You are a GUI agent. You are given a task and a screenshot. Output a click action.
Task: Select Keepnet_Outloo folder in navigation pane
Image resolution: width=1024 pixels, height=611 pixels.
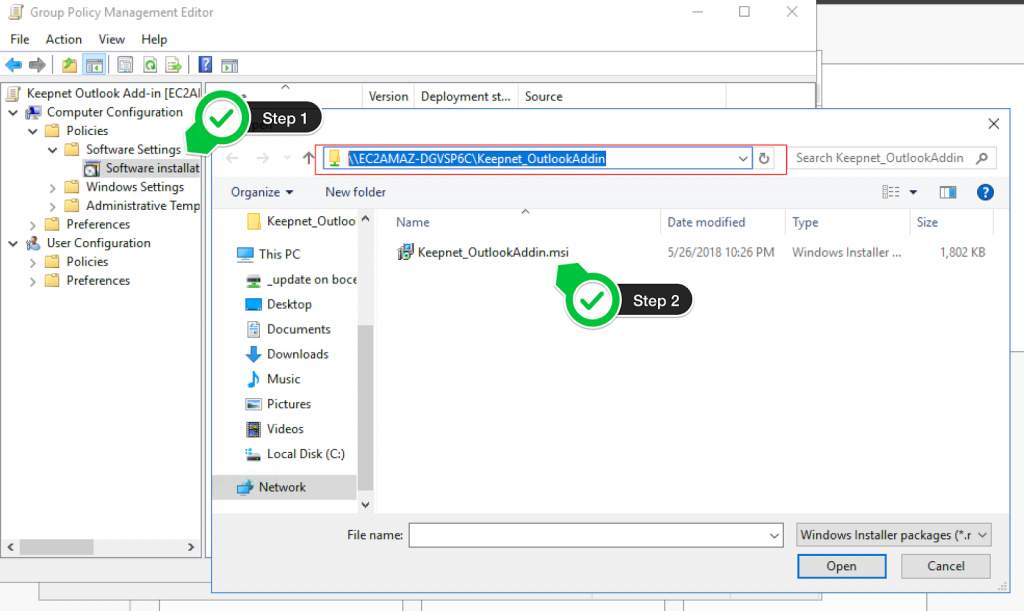coord(310,221)
